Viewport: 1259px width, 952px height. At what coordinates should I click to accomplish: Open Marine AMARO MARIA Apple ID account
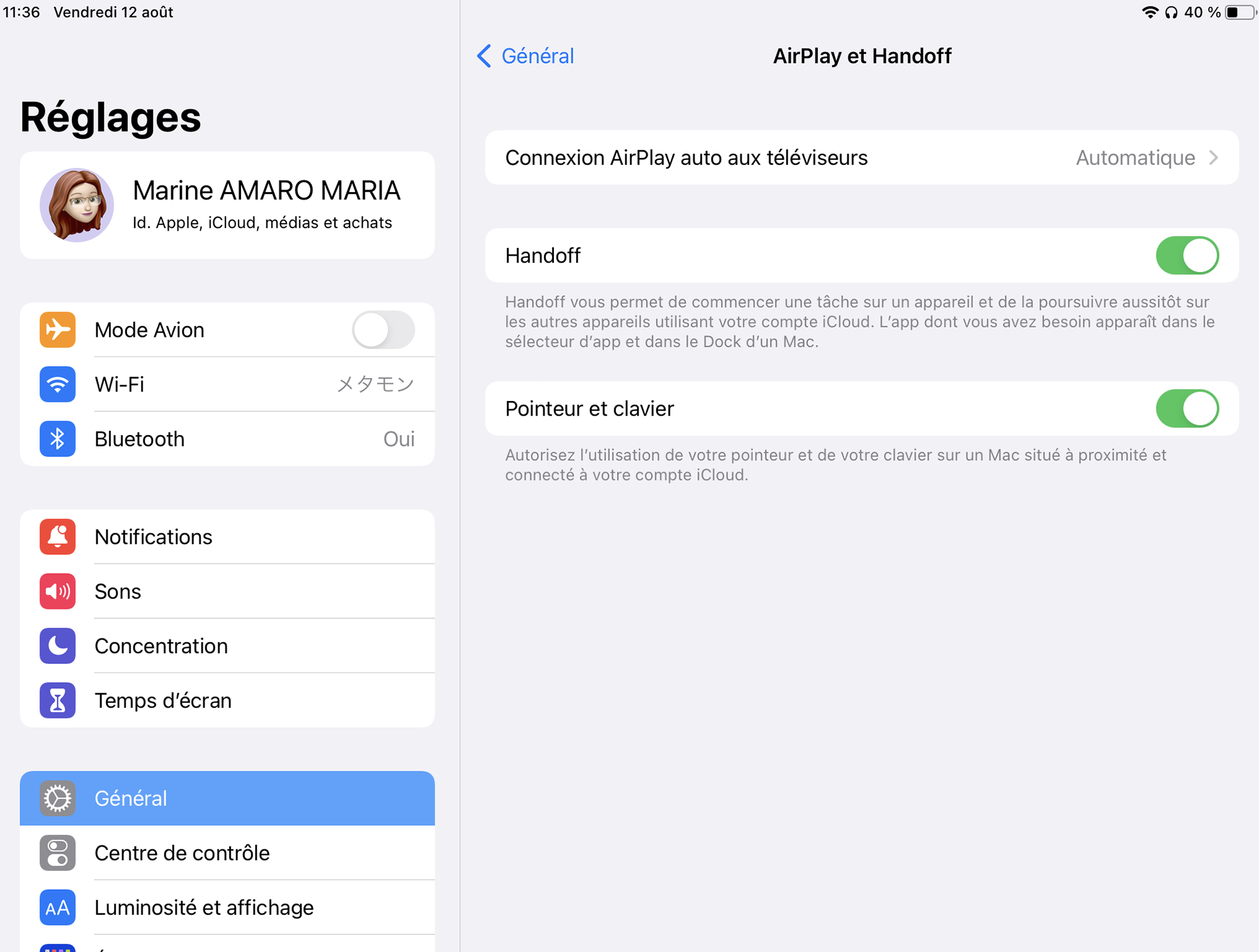click(266, 205)
